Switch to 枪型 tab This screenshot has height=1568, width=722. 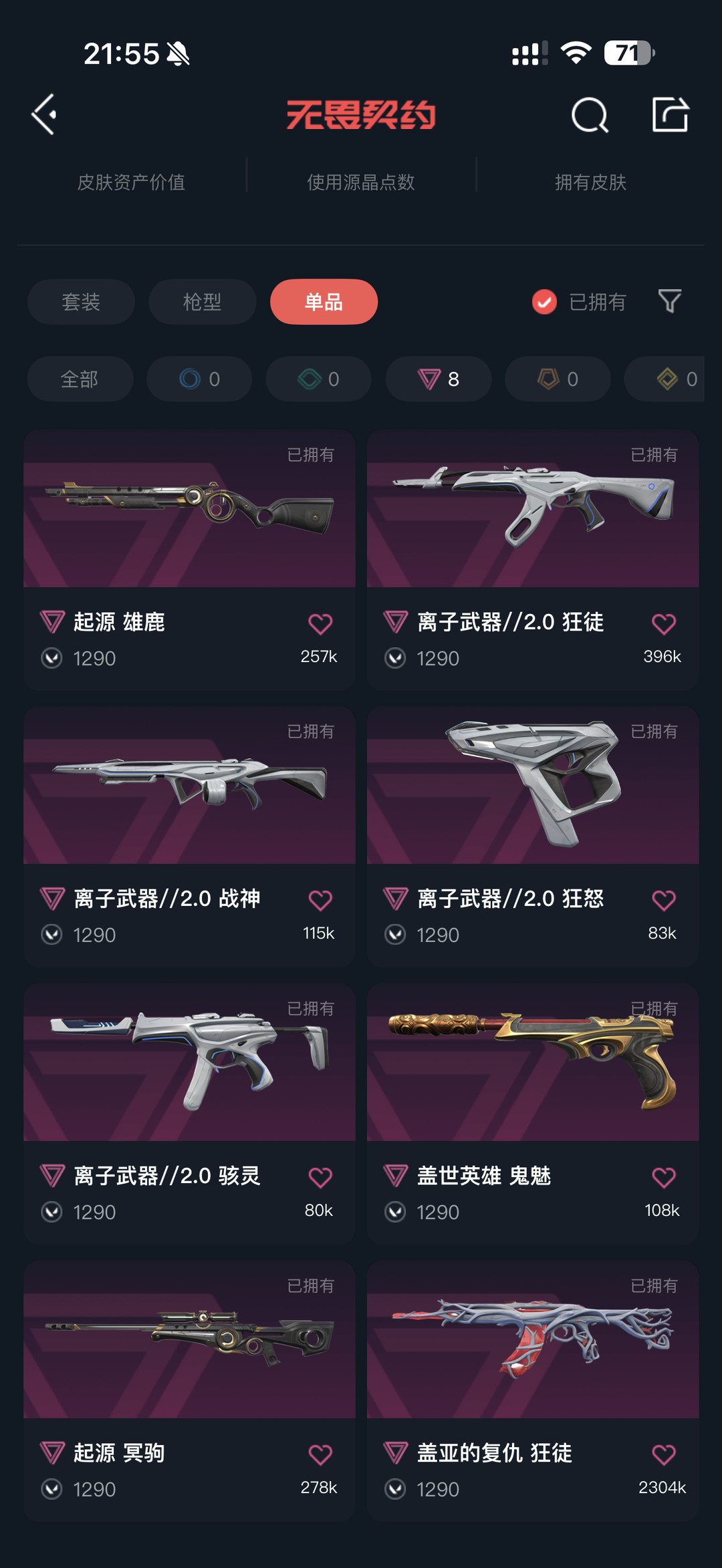click(203, 302)
